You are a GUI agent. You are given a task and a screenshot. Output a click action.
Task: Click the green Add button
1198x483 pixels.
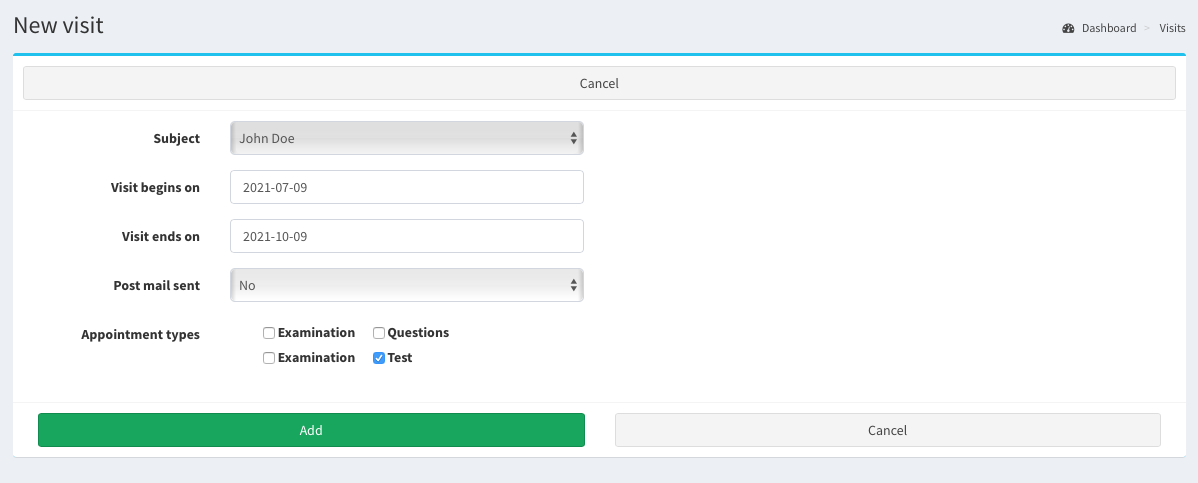pos(311,430)
